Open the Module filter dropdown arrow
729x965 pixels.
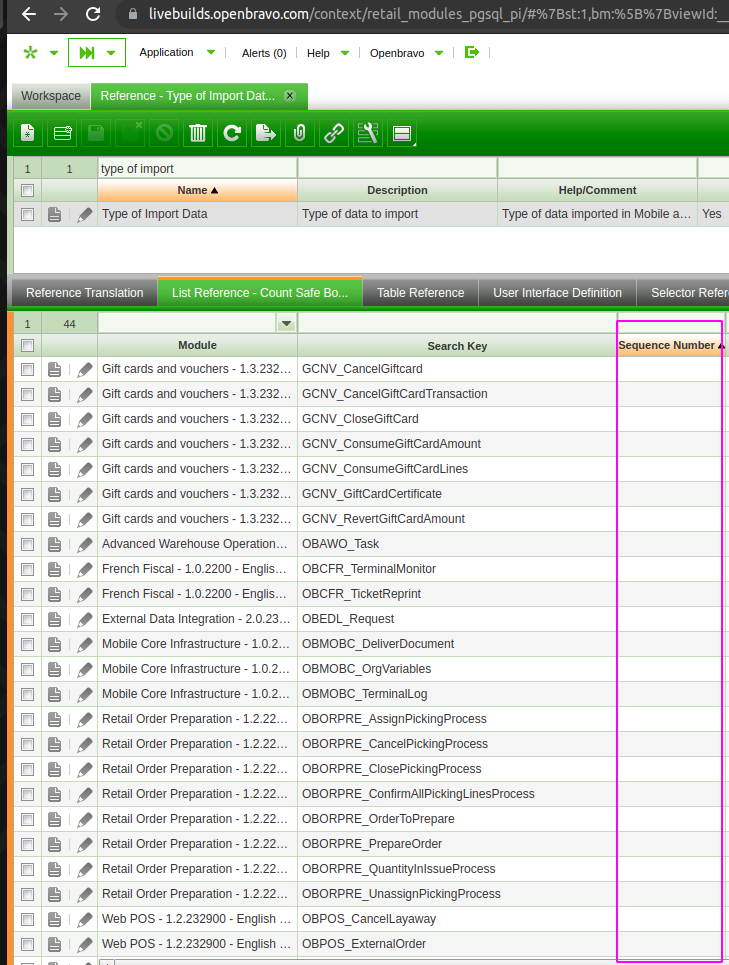(286, 323)
